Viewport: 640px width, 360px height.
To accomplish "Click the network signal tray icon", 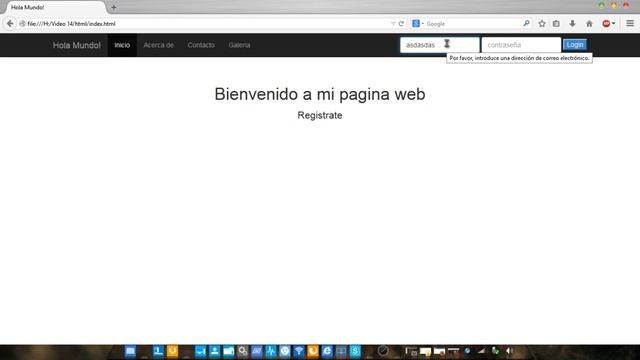I will point(482,351).
